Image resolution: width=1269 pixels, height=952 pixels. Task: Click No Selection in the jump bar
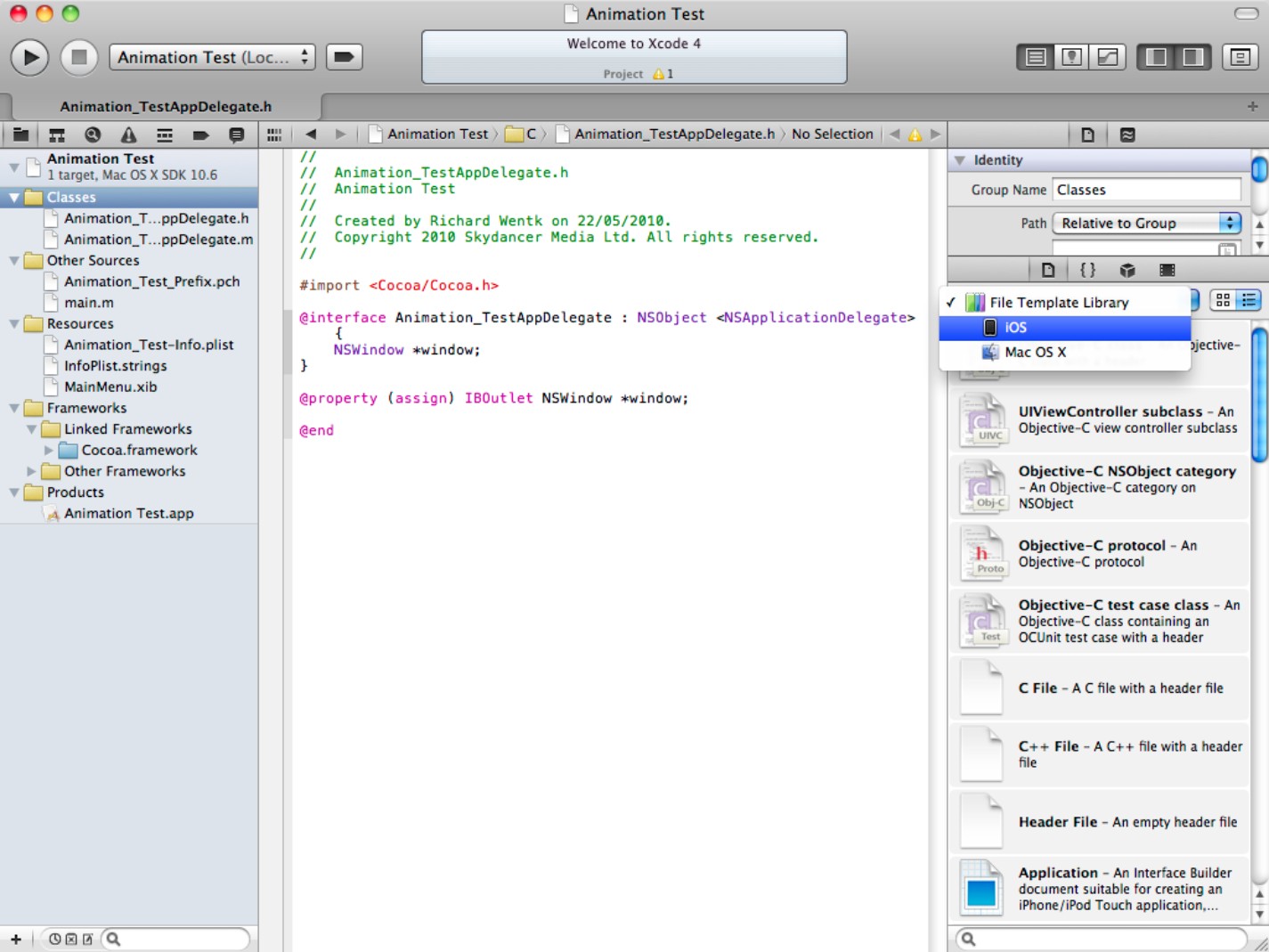[833, 134]
